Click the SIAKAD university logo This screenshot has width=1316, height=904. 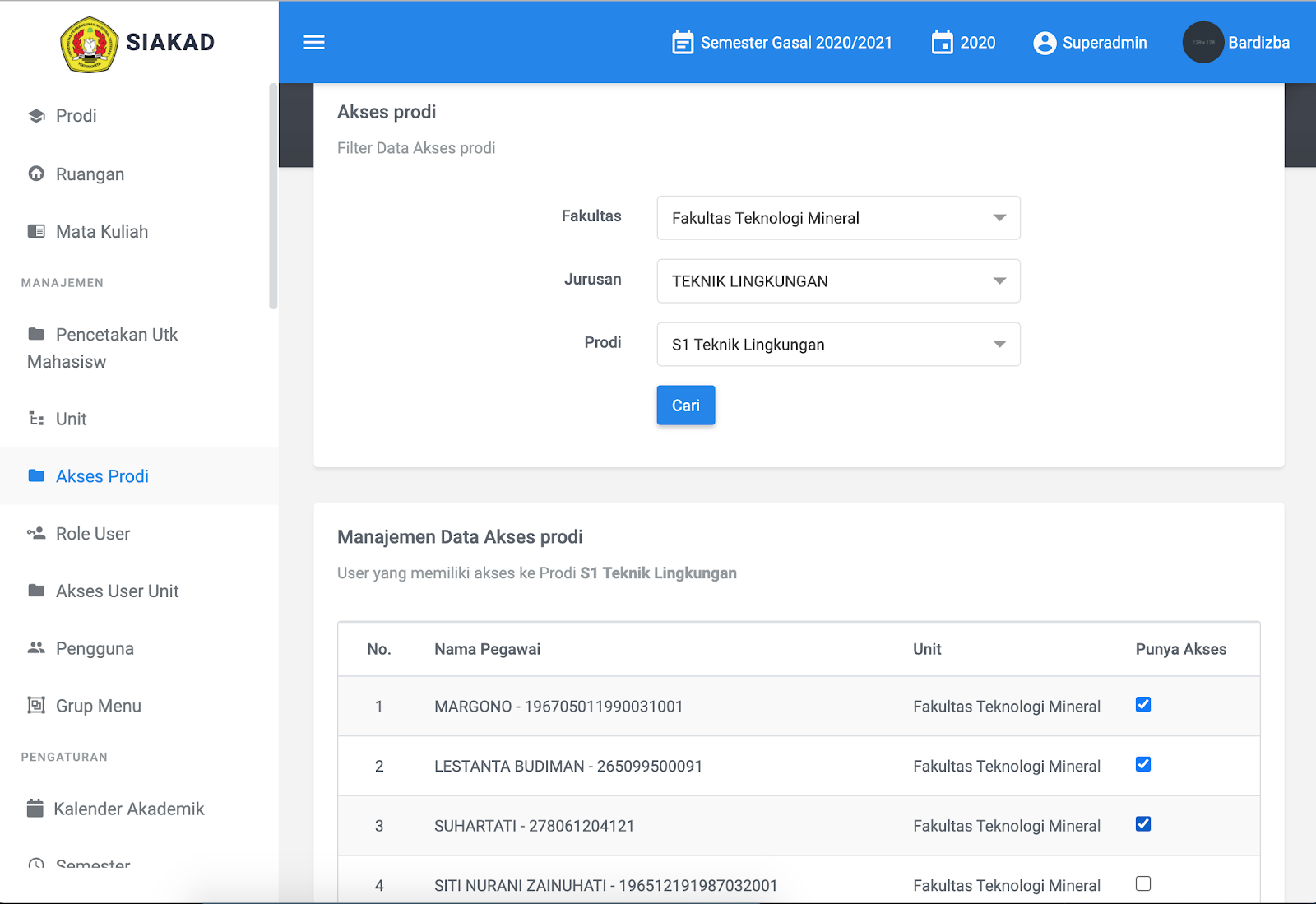(90, 44)
